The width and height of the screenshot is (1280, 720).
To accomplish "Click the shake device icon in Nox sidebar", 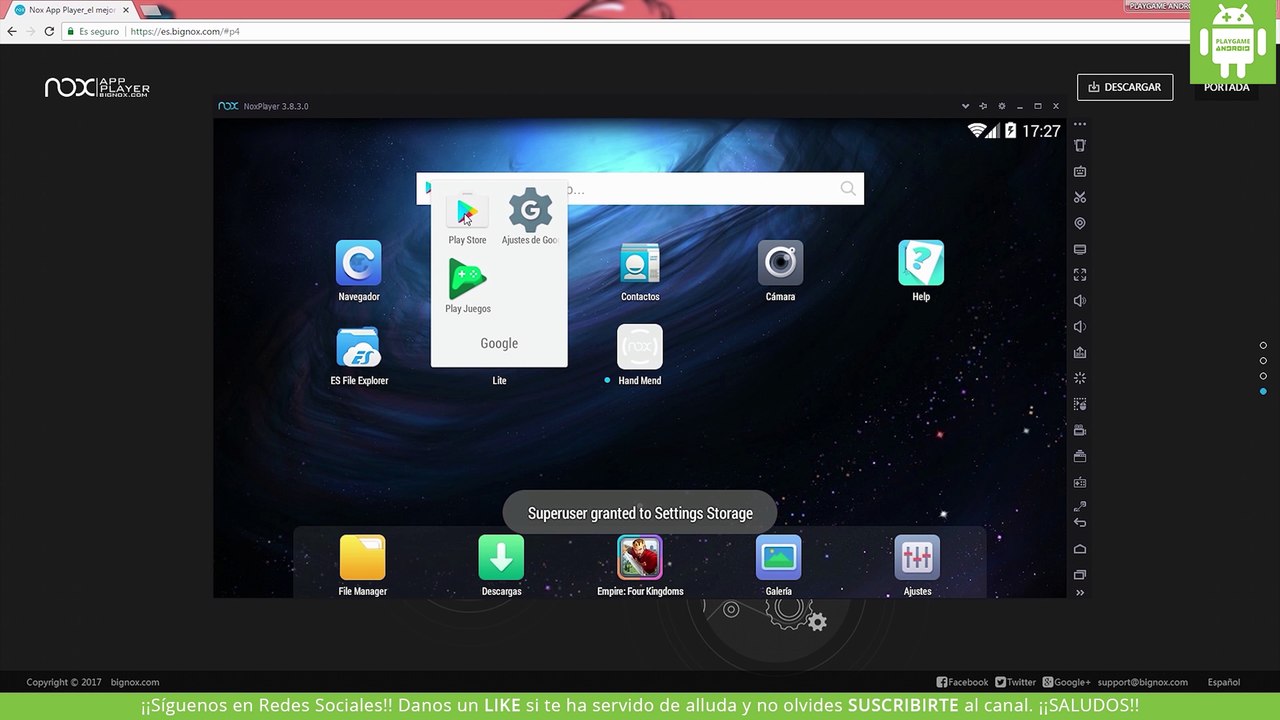I will 1080,146.
